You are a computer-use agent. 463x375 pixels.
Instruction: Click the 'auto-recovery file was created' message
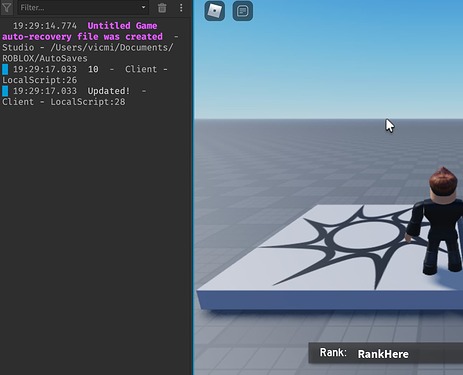click(82, 37)
